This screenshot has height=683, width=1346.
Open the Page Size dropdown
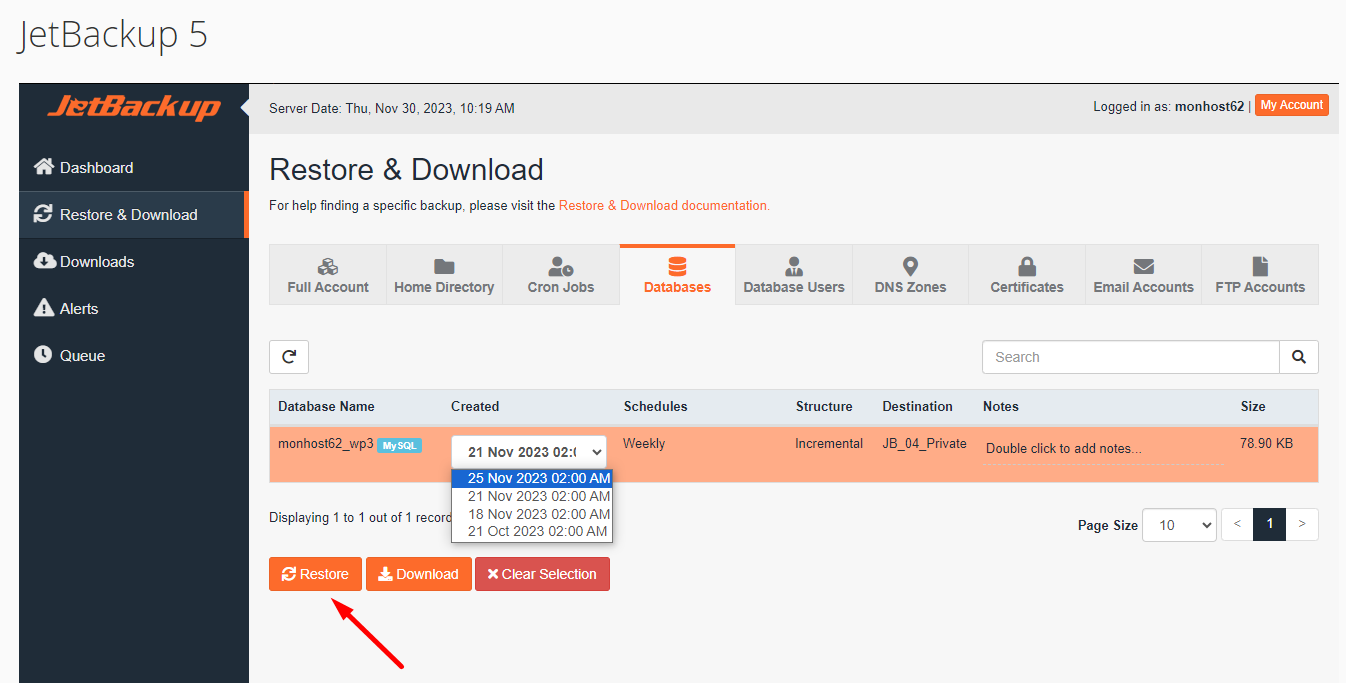point(1181,525)
